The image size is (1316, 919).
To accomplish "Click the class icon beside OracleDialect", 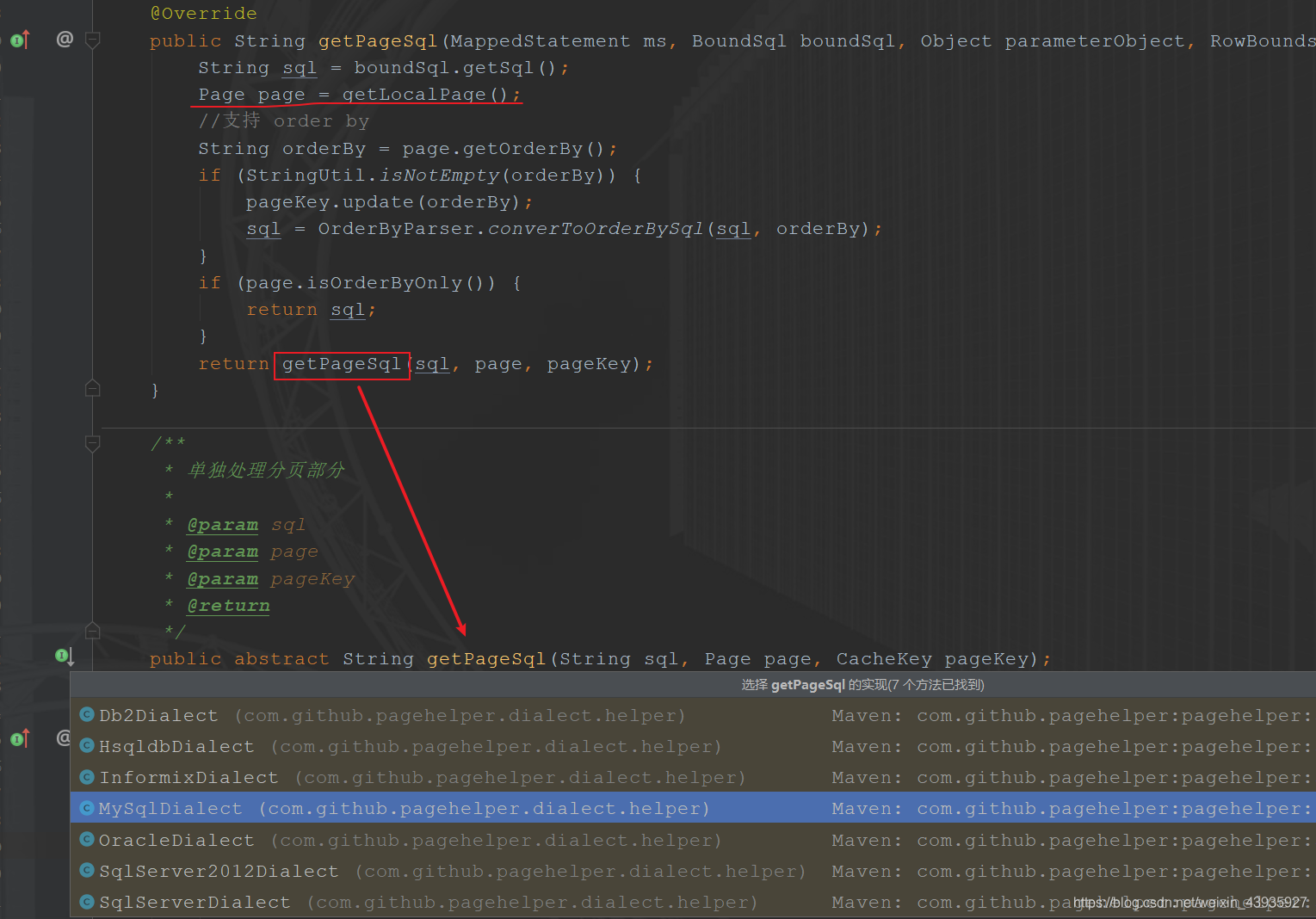I will 87,839.
